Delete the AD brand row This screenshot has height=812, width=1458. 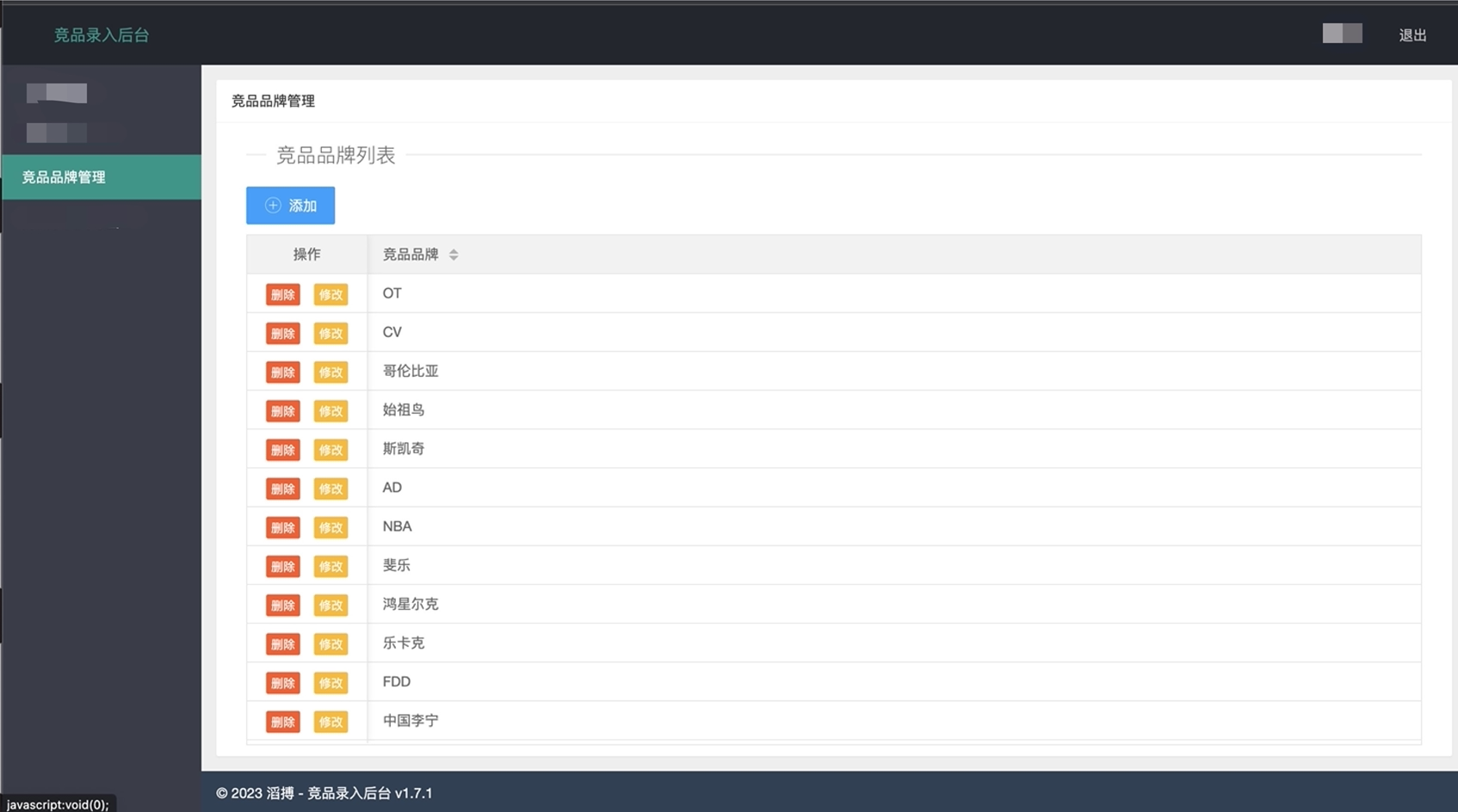click(282, 489)
